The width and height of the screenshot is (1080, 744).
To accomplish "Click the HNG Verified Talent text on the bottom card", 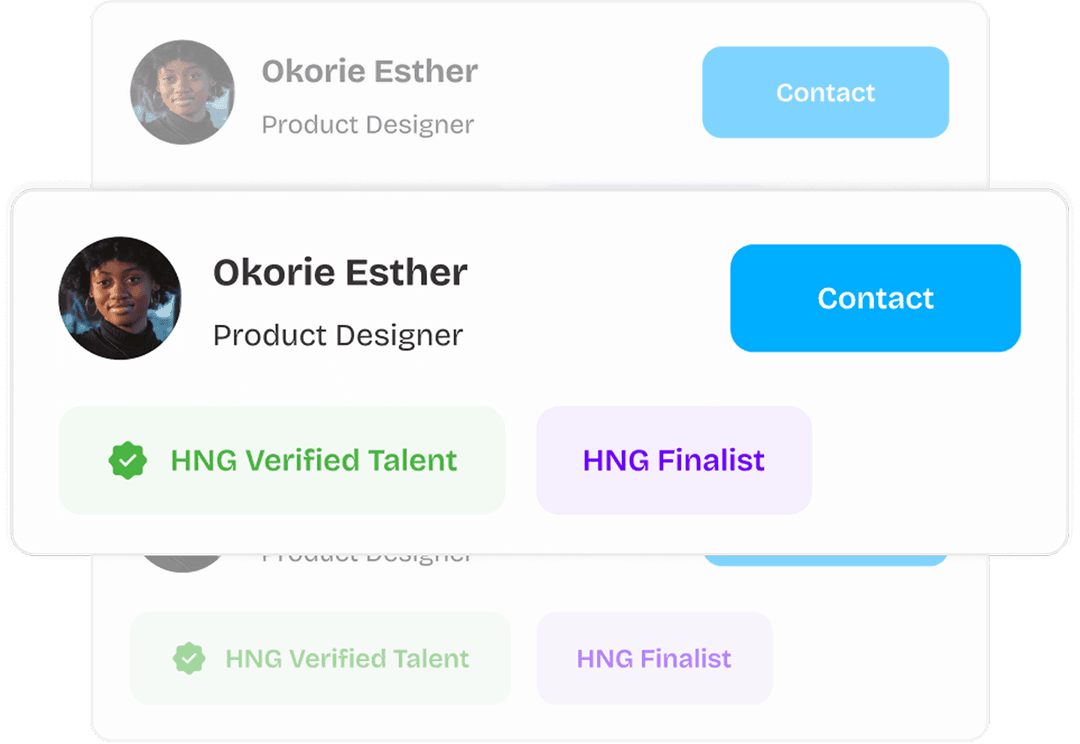I will tap(347, 659).
